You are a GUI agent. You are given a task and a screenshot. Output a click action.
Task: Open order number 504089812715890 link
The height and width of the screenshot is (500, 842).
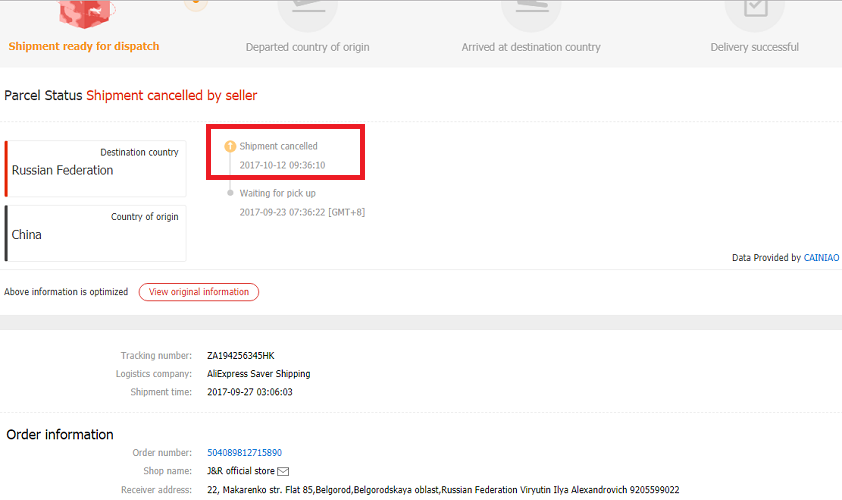tap(244, 453)
